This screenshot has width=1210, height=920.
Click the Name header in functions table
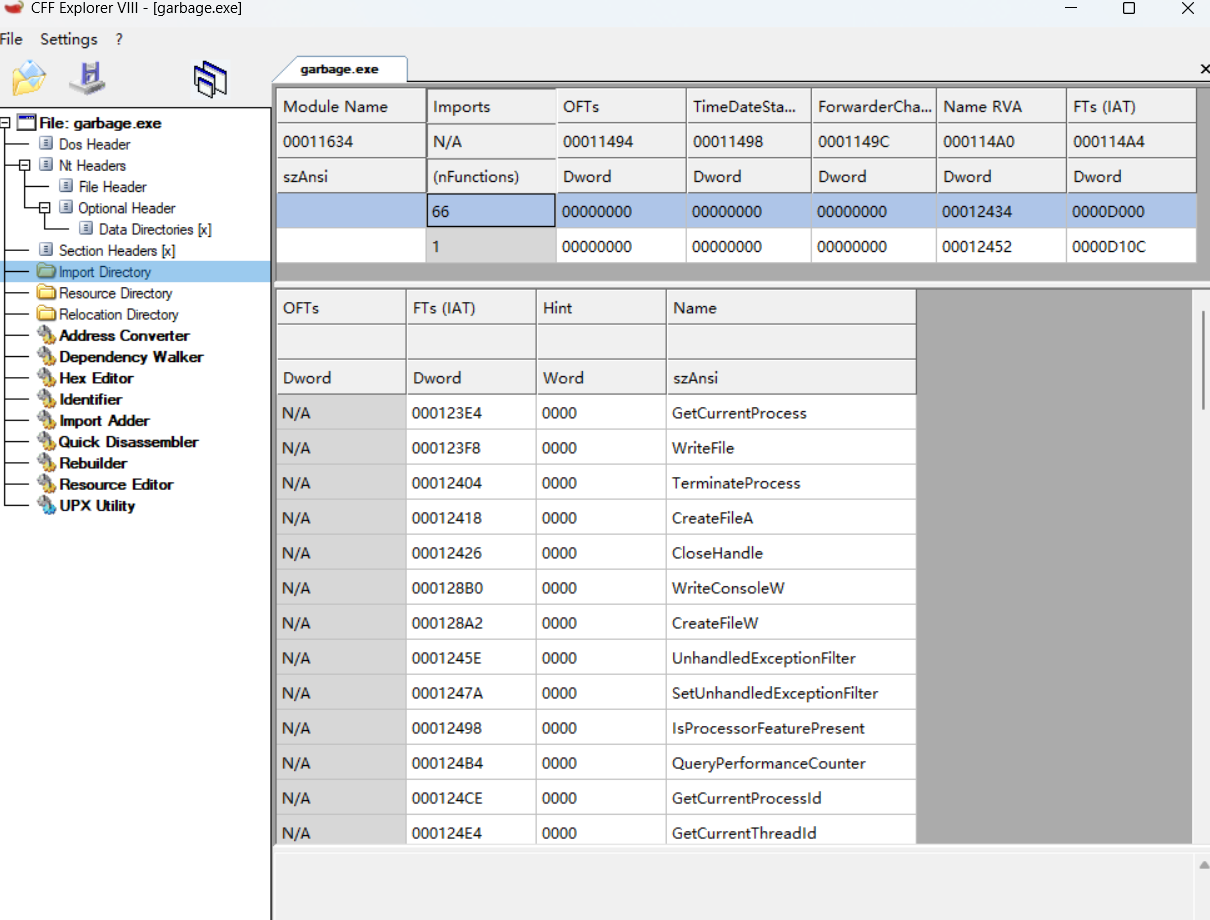791,308
